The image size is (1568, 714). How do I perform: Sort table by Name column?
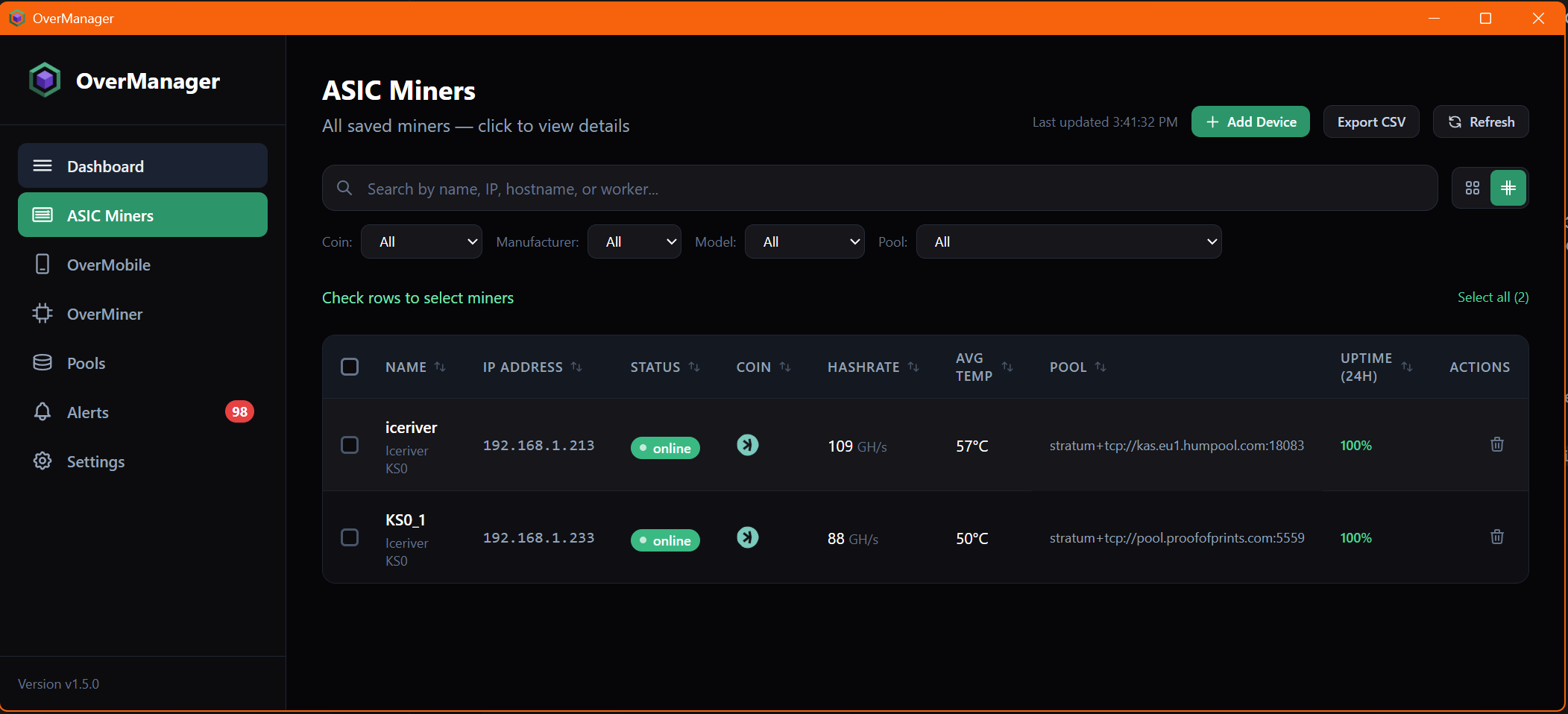(x=415, y=367)
